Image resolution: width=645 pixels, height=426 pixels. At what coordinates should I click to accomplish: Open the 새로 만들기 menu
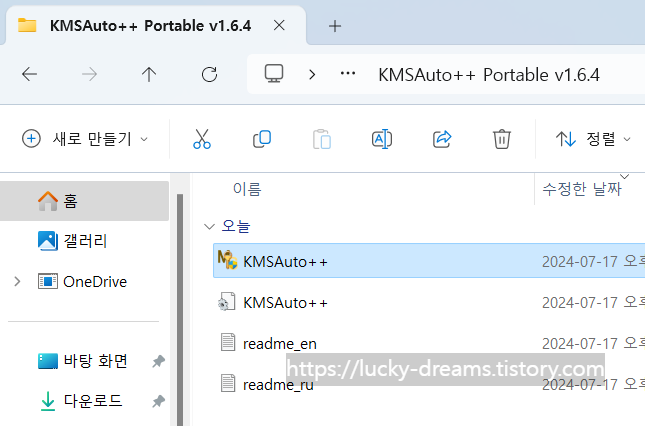point(85,139)
